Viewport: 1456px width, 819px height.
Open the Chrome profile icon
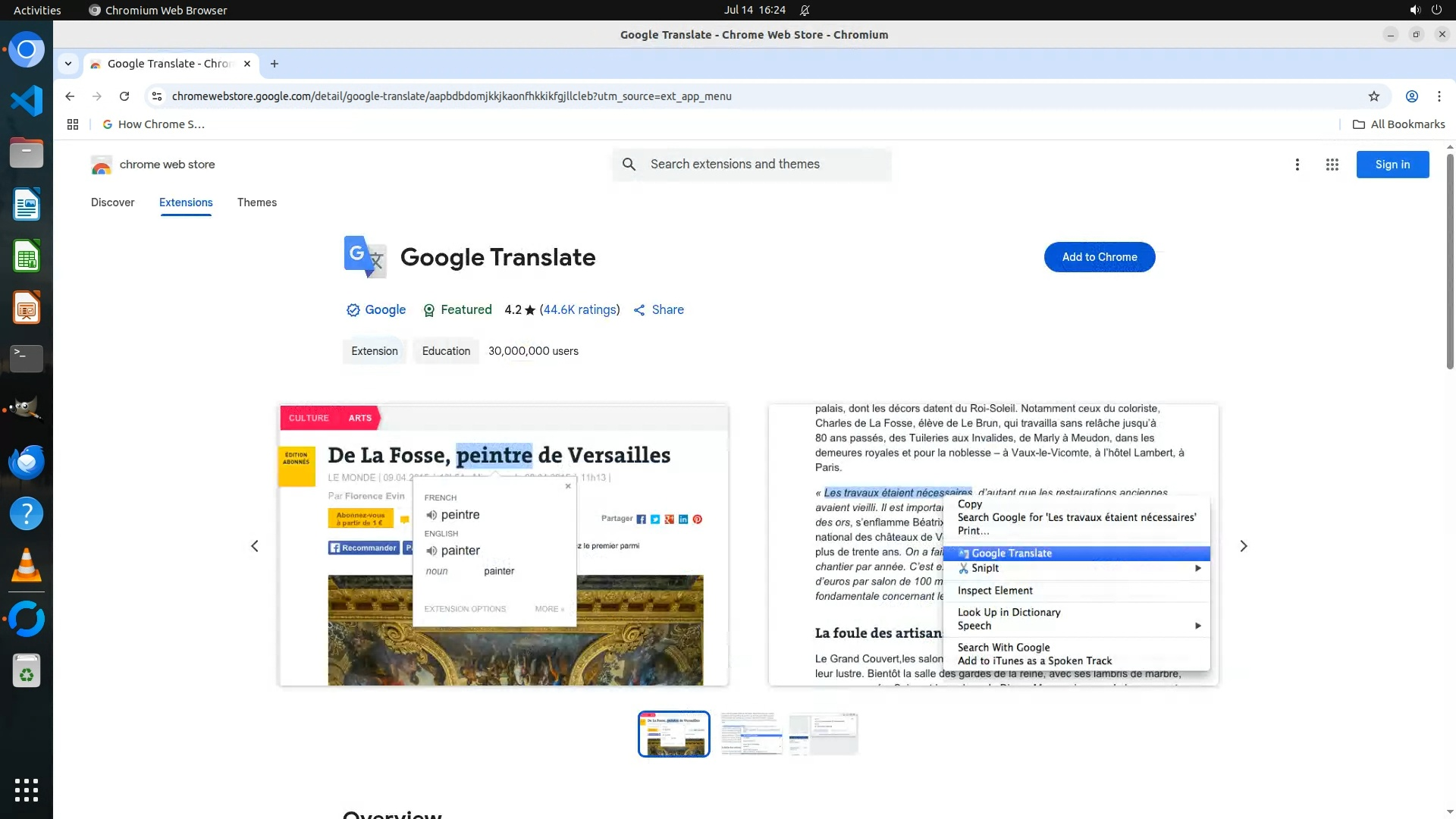(1411, 96)
